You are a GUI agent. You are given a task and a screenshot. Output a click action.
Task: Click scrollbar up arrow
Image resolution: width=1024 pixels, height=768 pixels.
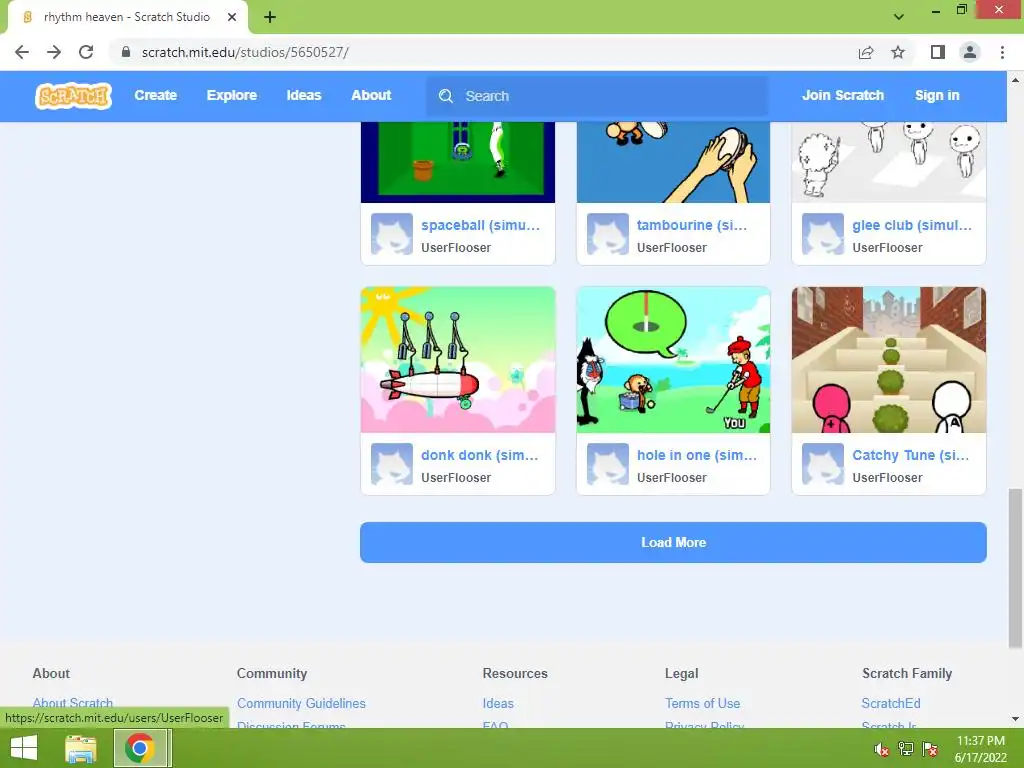(x=1015, y=80)
